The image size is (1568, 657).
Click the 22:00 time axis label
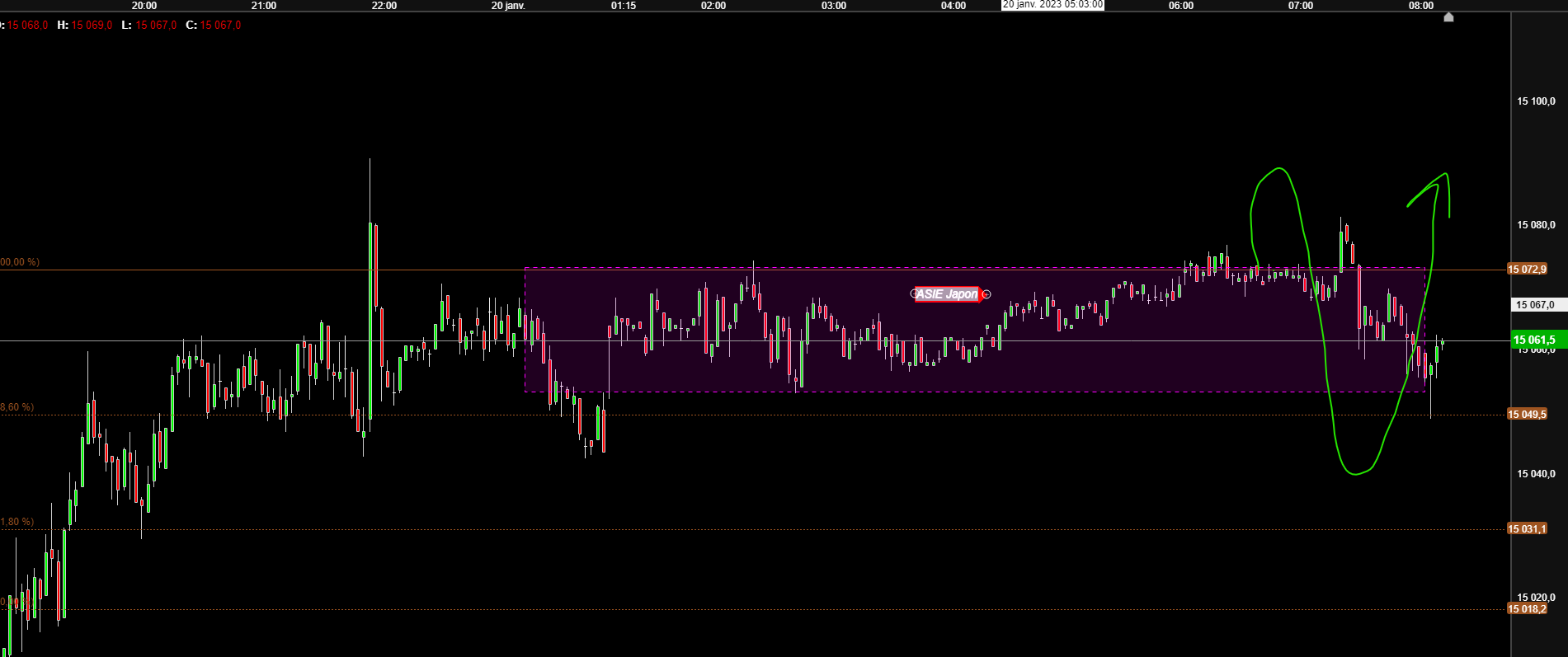point(384,6)
